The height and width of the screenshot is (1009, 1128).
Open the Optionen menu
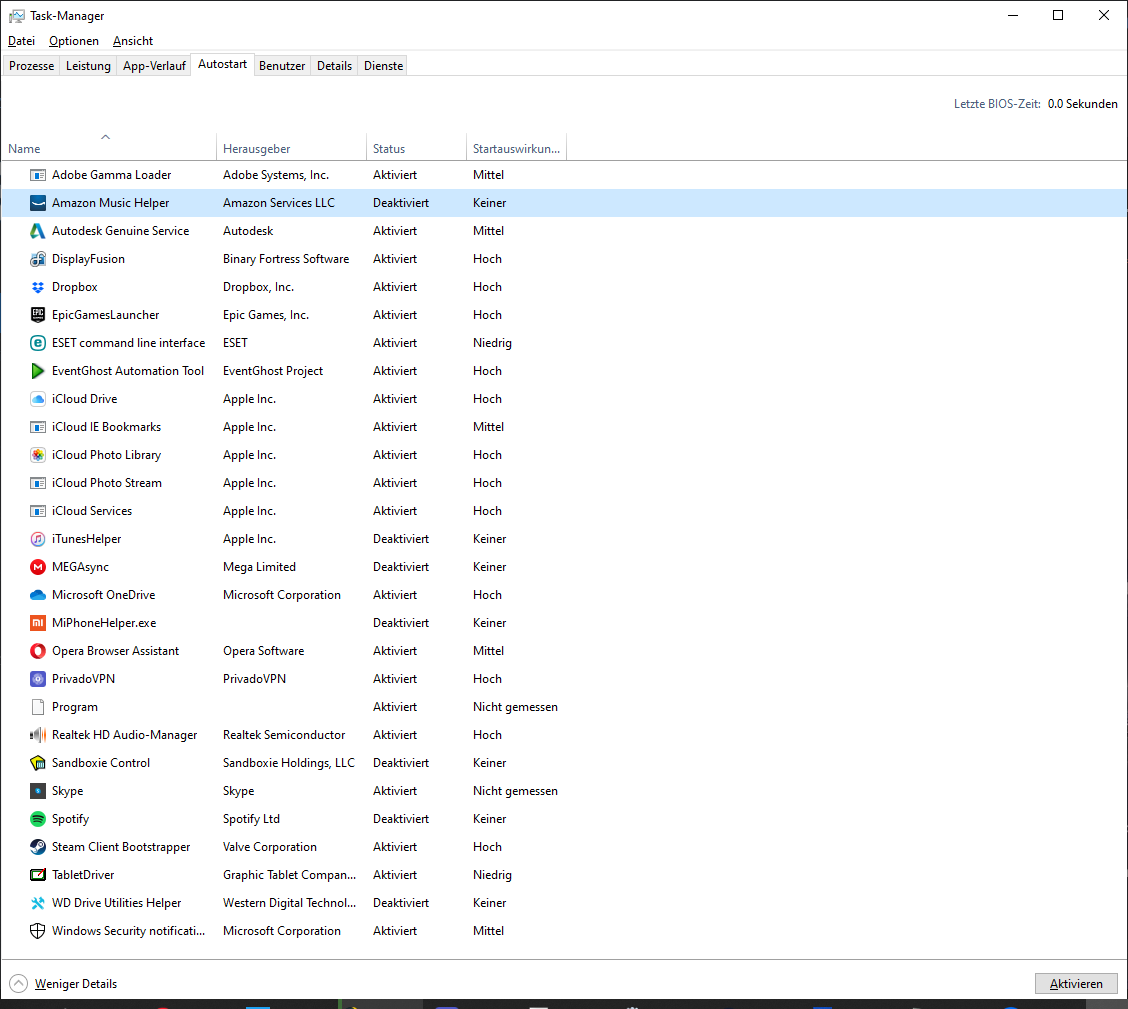[74, 41]
